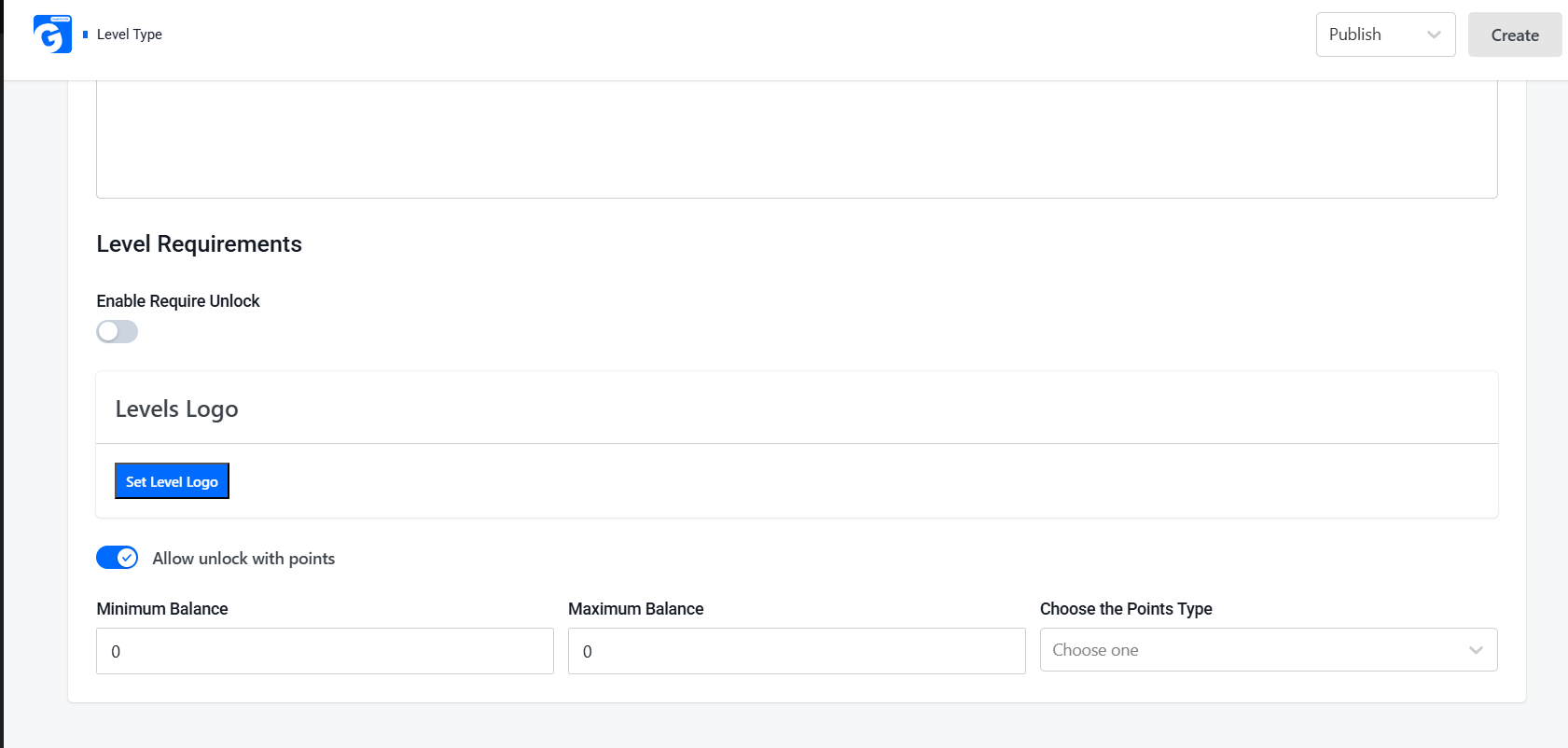The image size is (1568, 748).
Task: Click the blue G logo icon
Action: pyautogui.click(x=52, y=35)
